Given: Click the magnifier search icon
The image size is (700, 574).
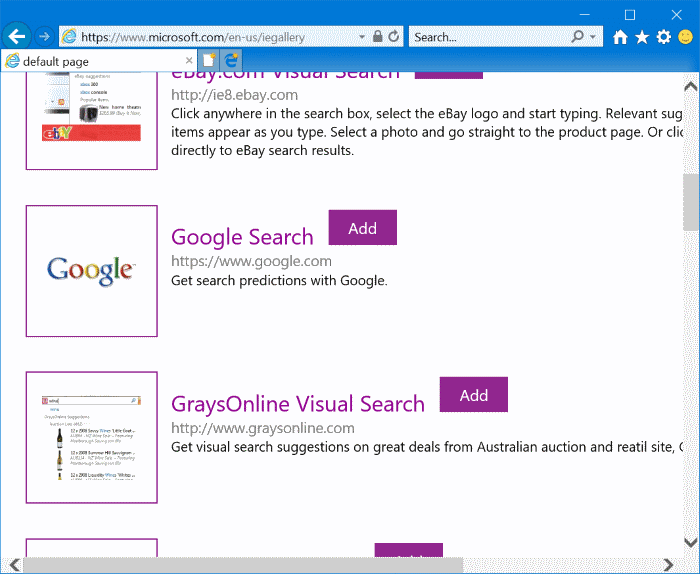Looking at the screenshot, I should 578,37.
